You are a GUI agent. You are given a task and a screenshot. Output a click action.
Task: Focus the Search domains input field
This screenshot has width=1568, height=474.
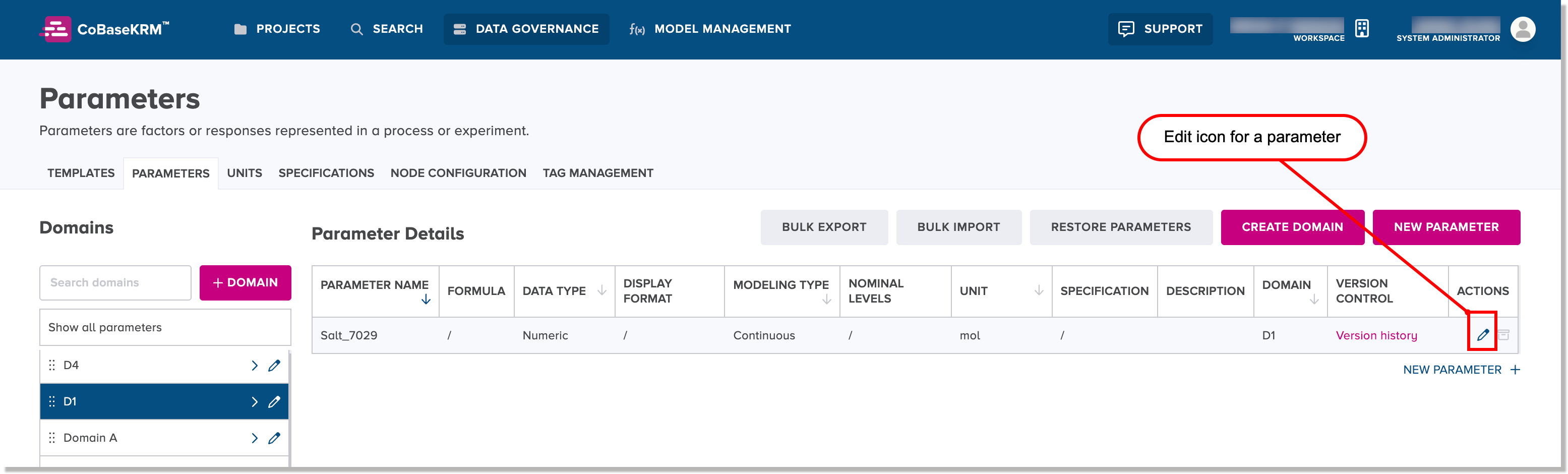click(115, 283)
